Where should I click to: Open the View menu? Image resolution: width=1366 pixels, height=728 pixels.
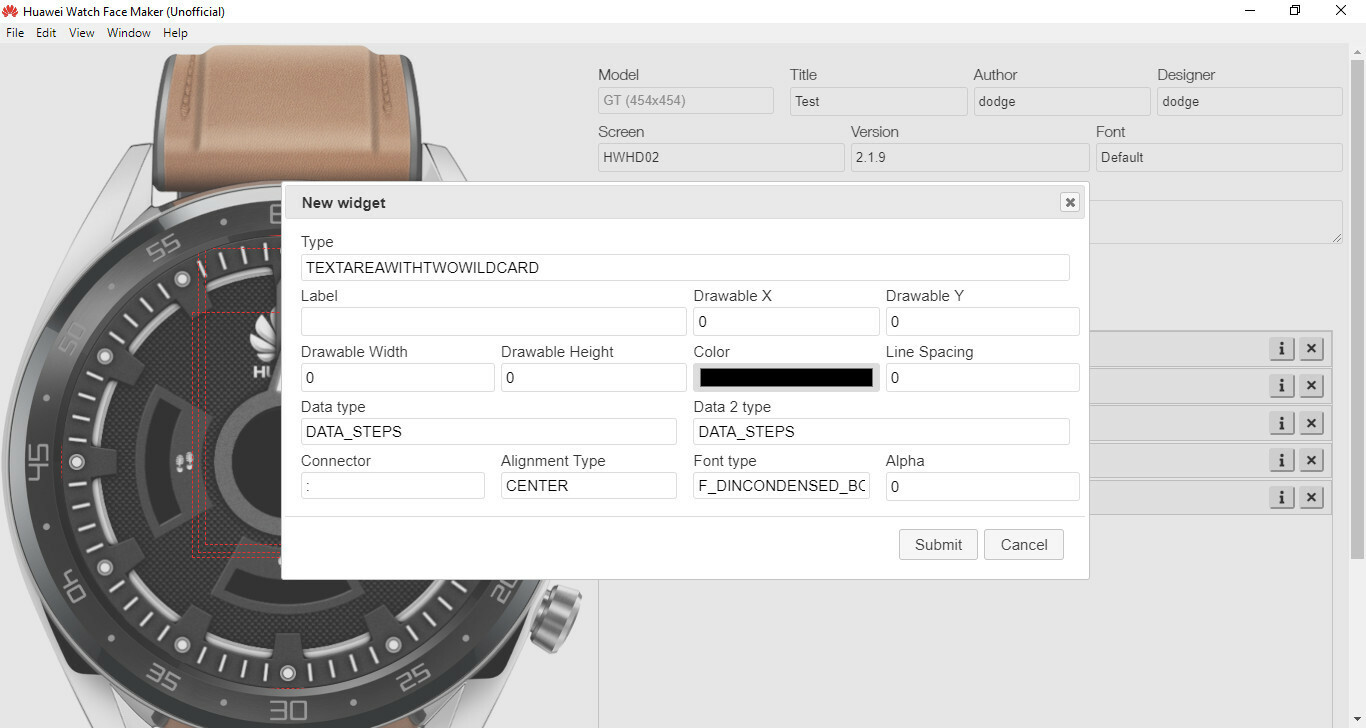click(x=82, y=33)
